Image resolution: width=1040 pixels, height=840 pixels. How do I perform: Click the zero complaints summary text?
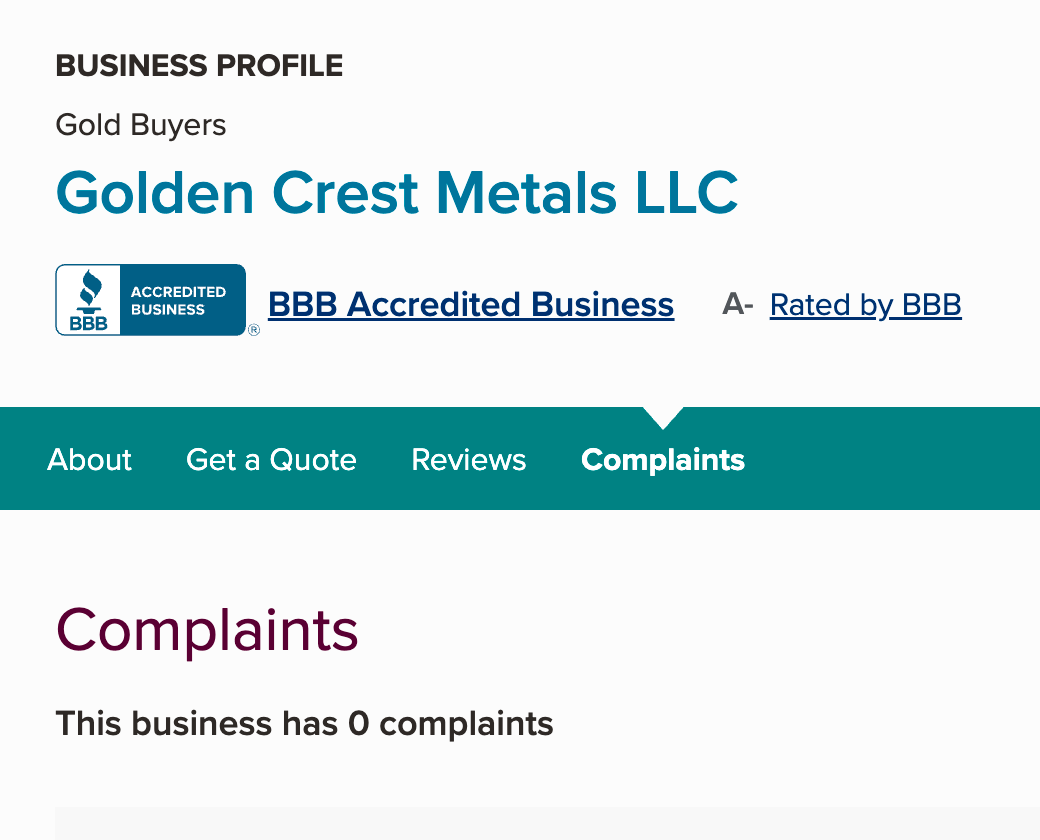pyautogui.click(x=305, y=723)
